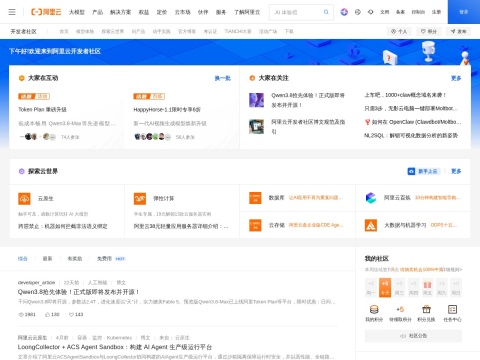This screenshot has width=480, height=360.
Task: Click the circular icon right of AI assistant
Action: [358, 12]
